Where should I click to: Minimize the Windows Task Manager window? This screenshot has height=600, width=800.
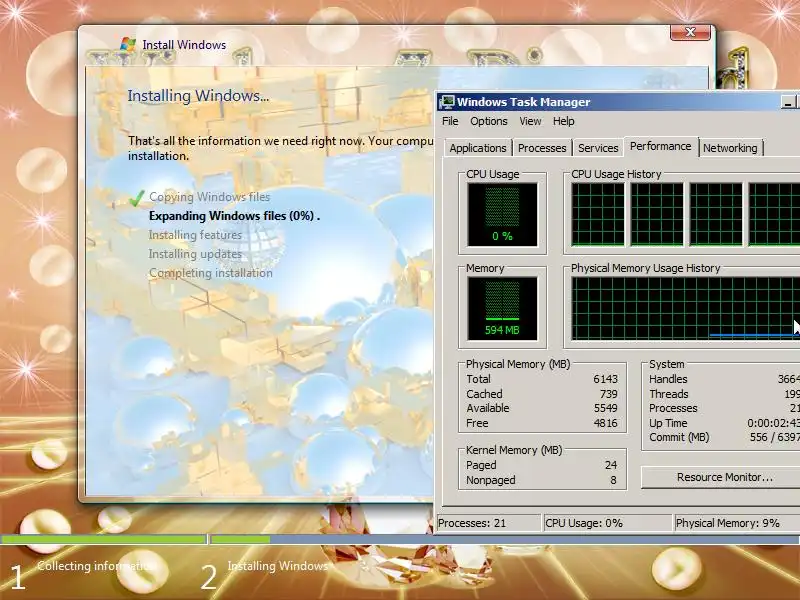point(788,102)
